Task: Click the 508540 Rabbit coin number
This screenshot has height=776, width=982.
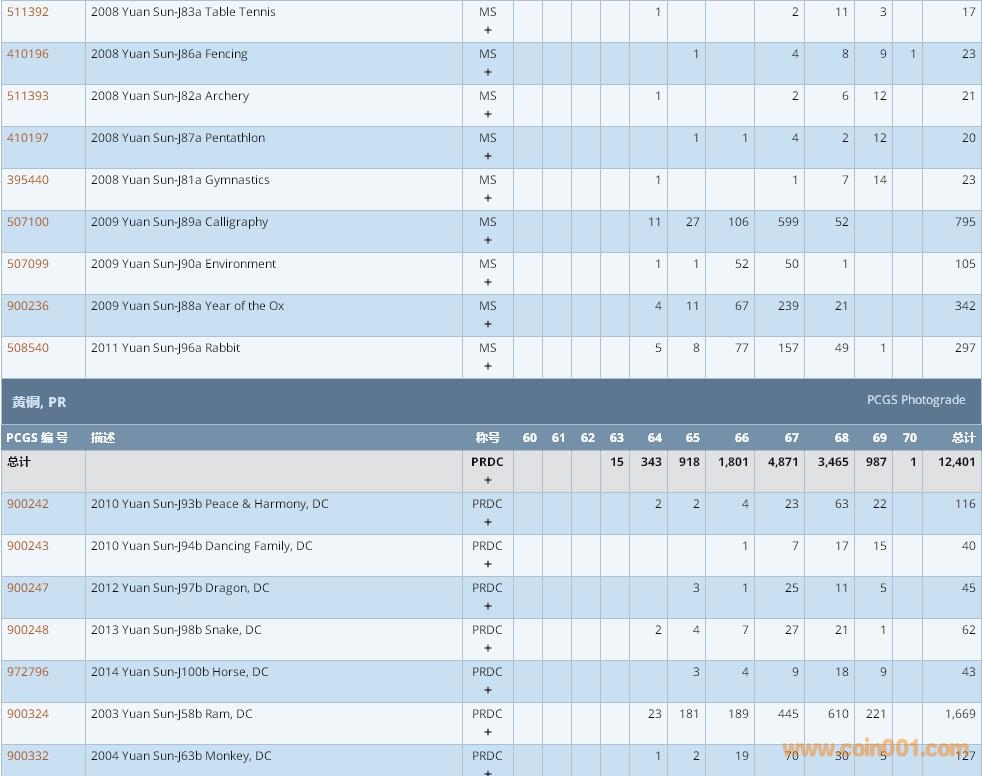Action: (x=28, y=348)
